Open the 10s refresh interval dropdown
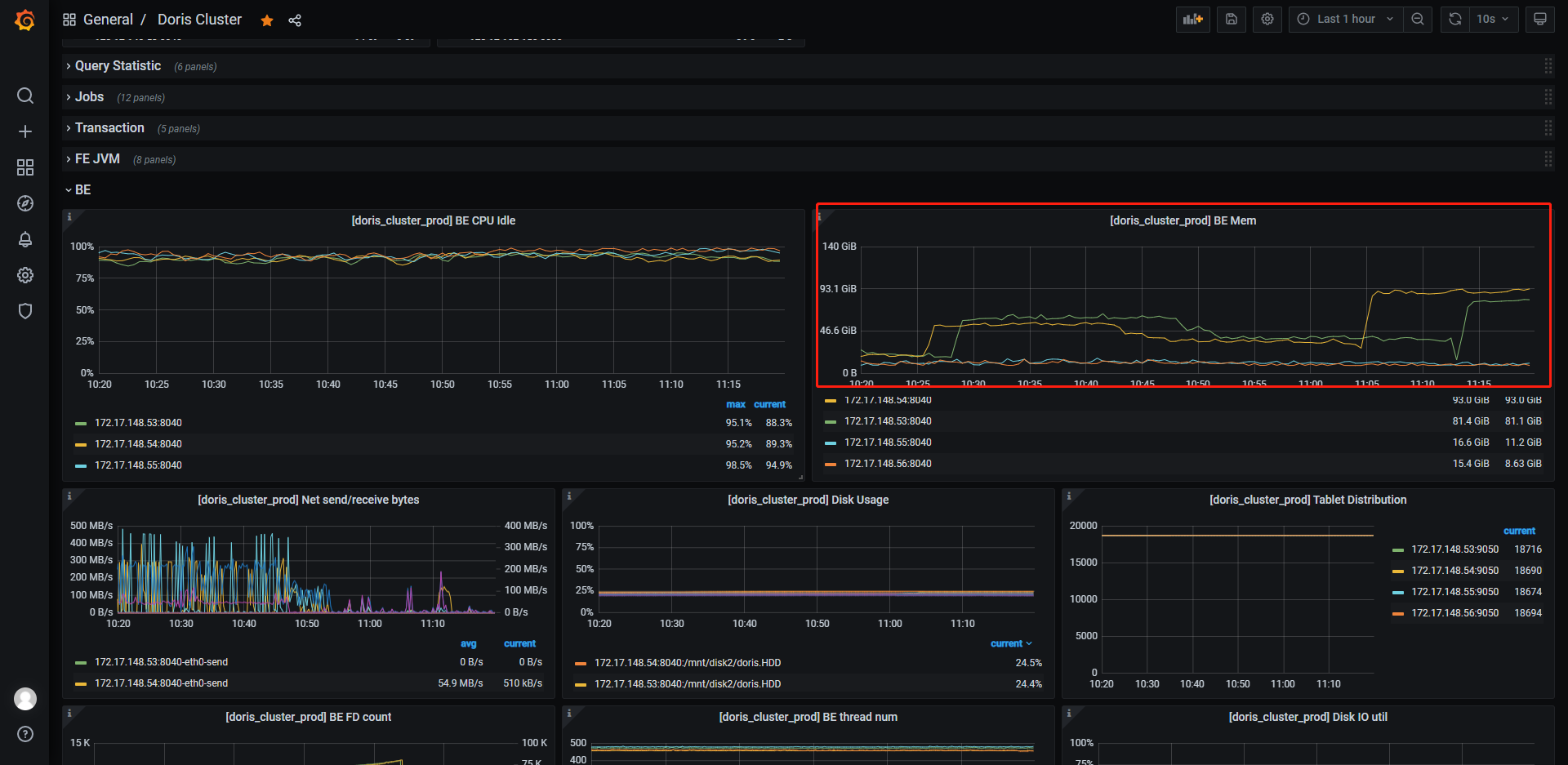 [x=1494, y=19]
